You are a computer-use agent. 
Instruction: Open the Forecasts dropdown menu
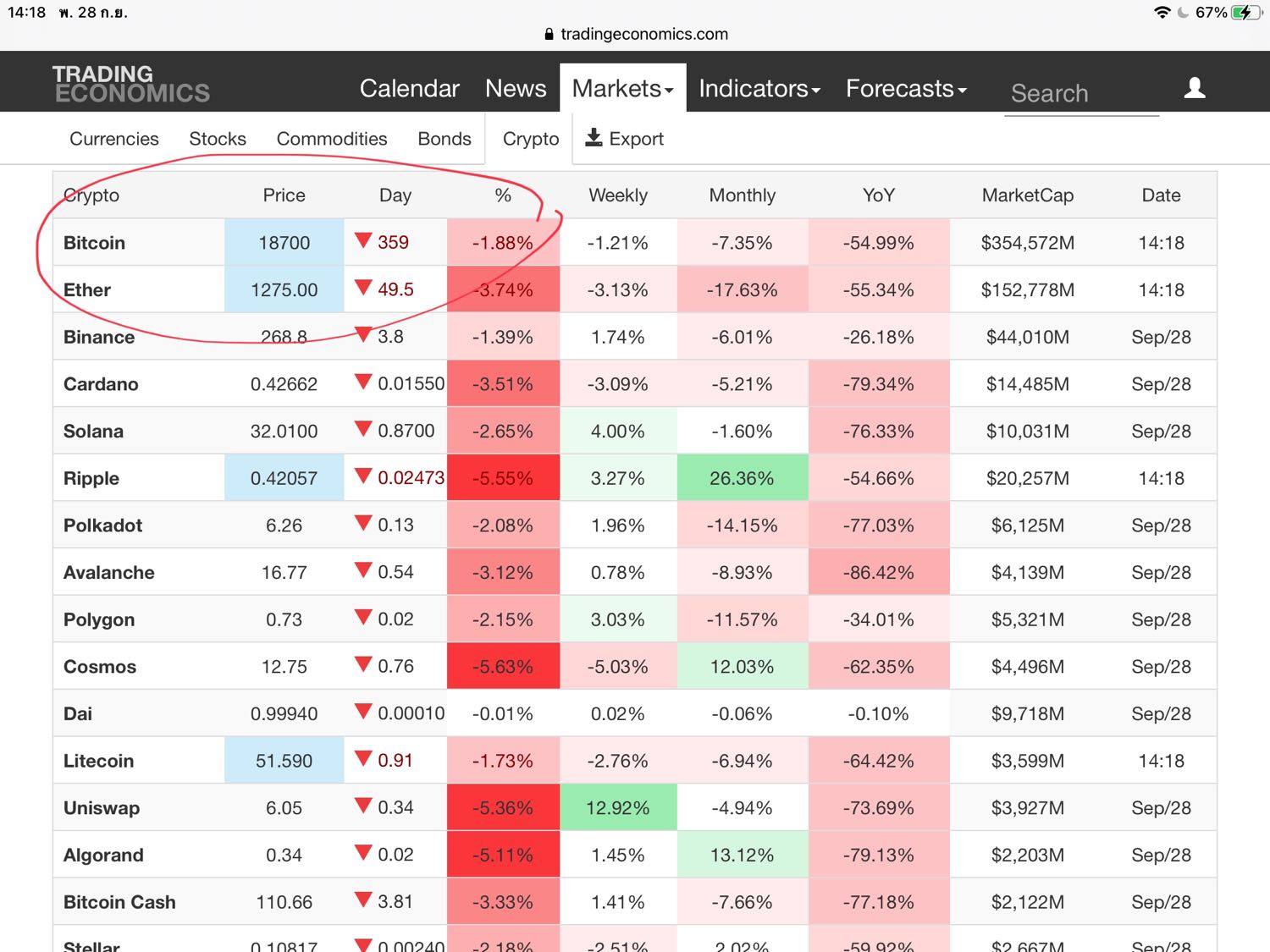(905, 89)
